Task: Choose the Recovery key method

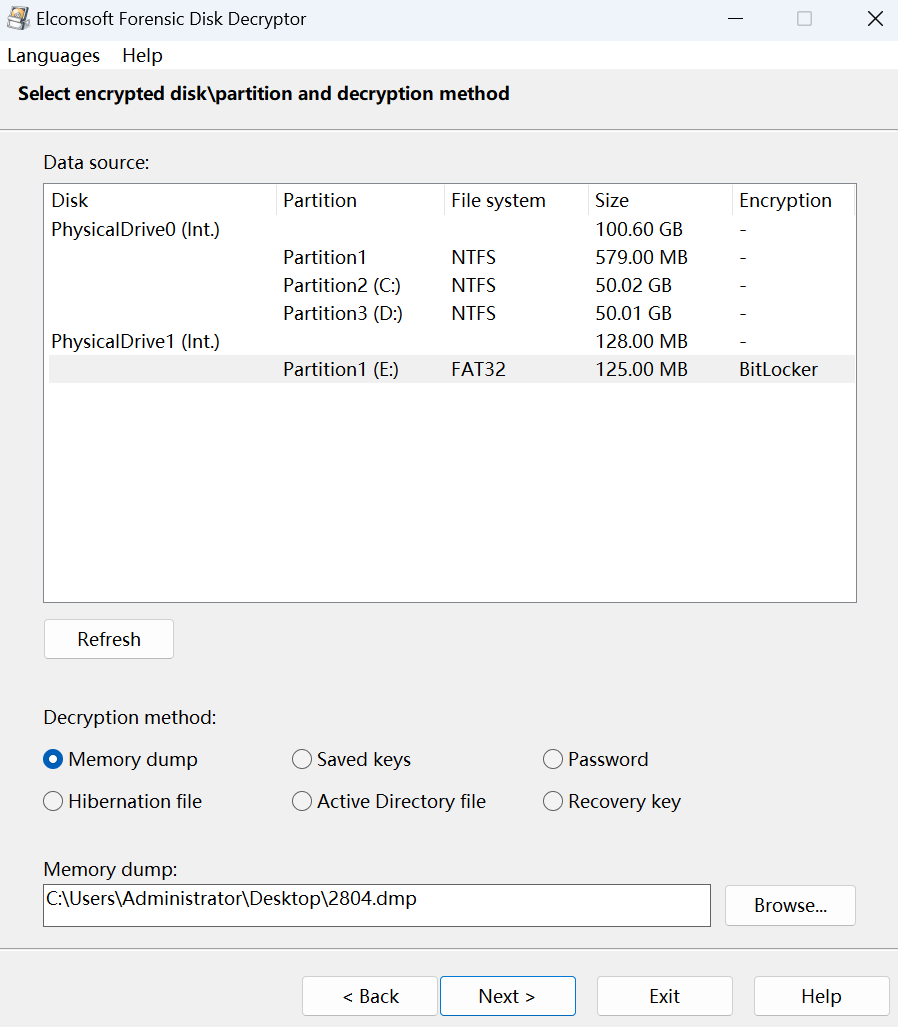Action: (x=553, y=802)
